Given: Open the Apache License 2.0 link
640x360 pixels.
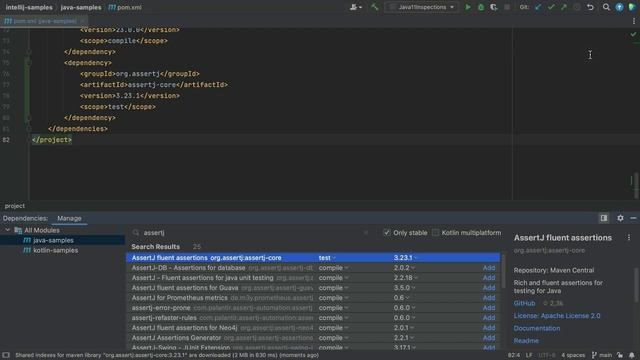Looking at the screenshot, I should coord(557,316).
